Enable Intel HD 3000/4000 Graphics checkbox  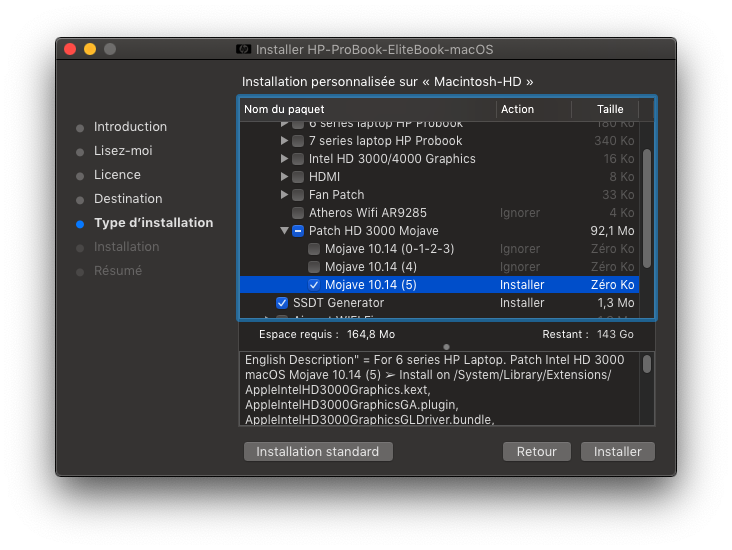pyautogui.click(x=298, y=159)
